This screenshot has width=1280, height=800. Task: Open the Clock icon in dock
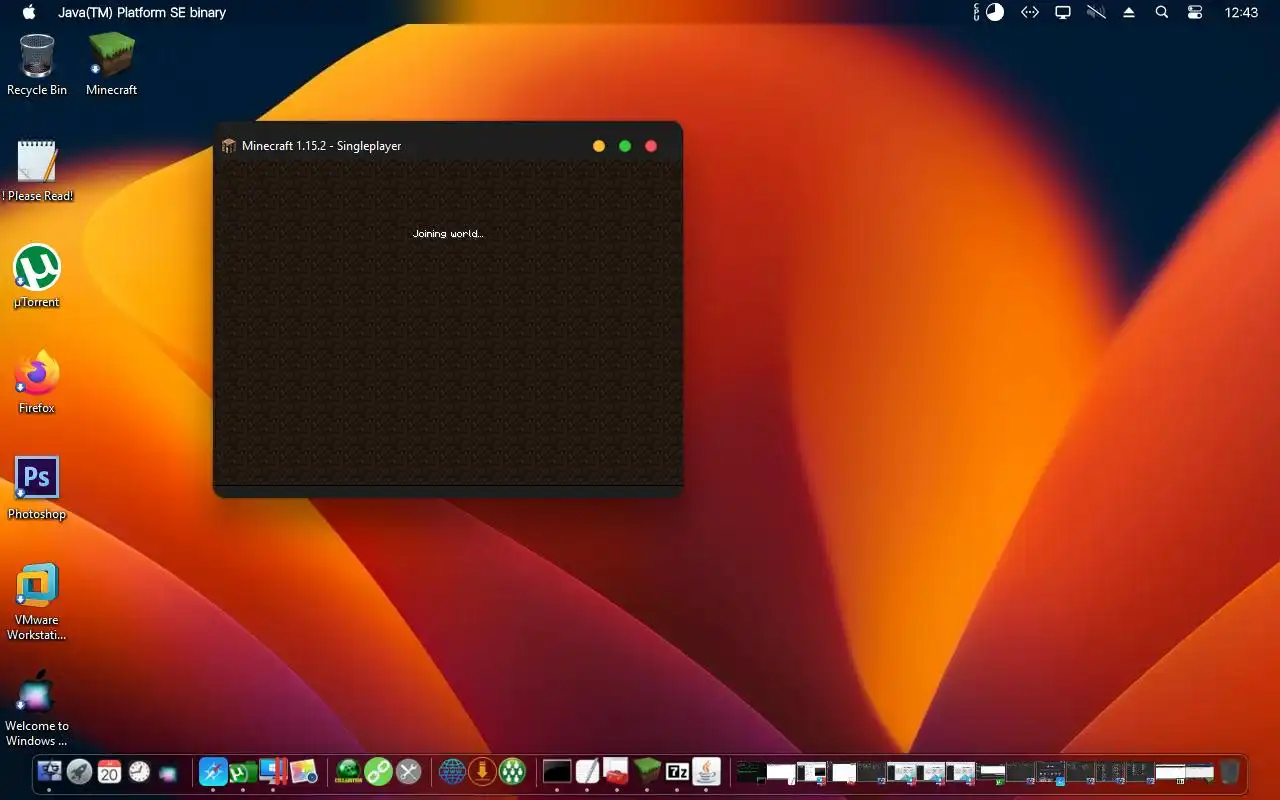coord(139,771)
